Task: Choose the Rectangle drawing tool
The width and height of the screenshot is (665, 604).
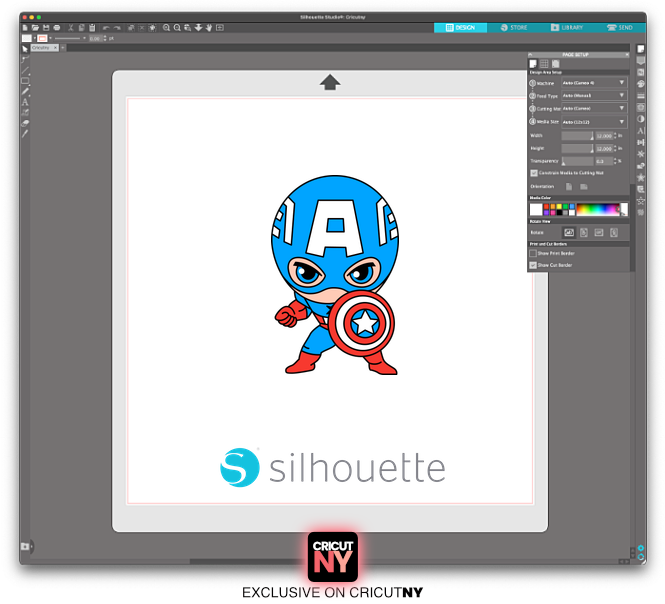Action: 25,81
